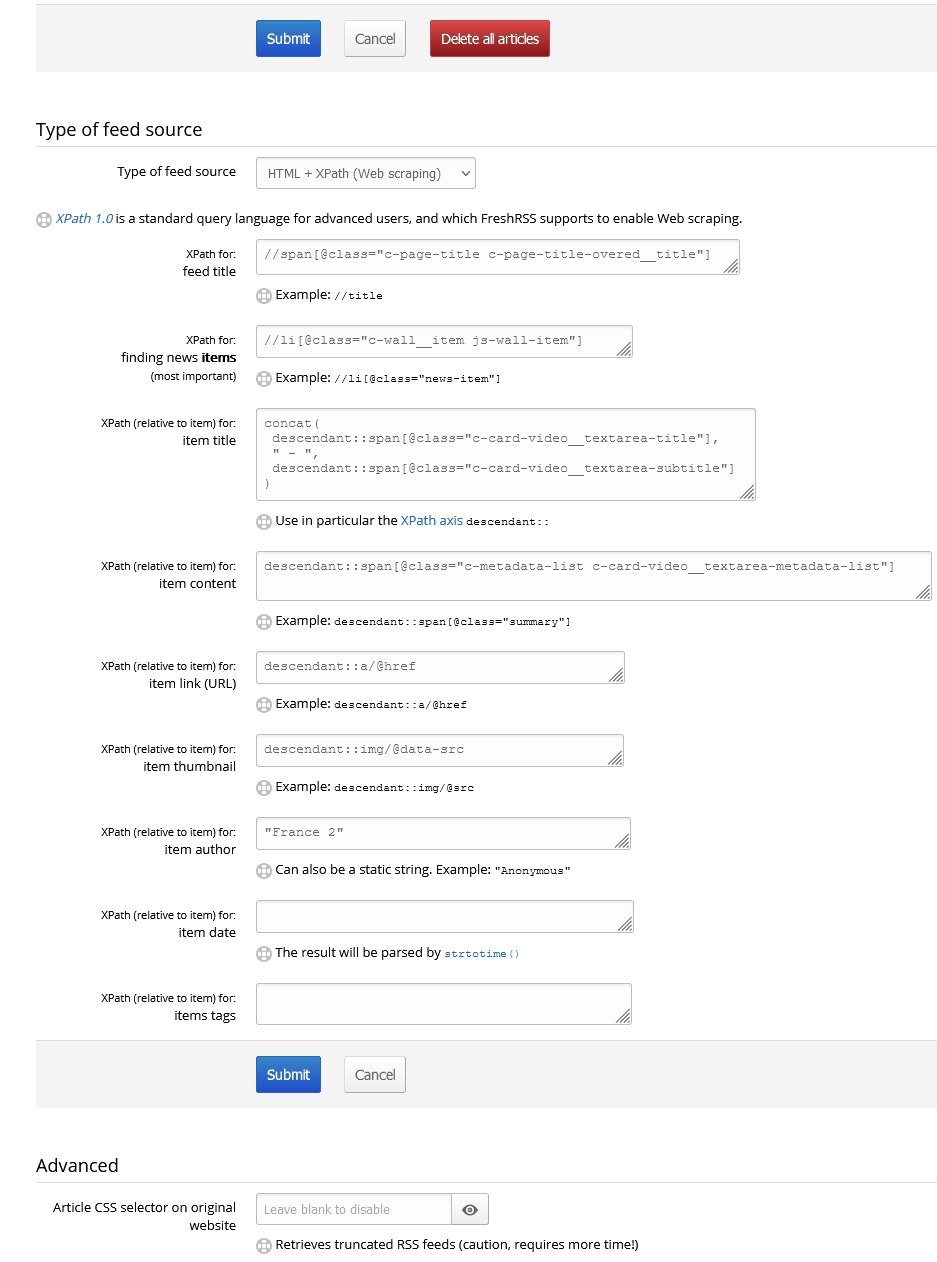This screenshot has height=1262, width=937.
Task: Click the help icon beside feed title example
Action: pyautogui.click(x=264, y=295)
